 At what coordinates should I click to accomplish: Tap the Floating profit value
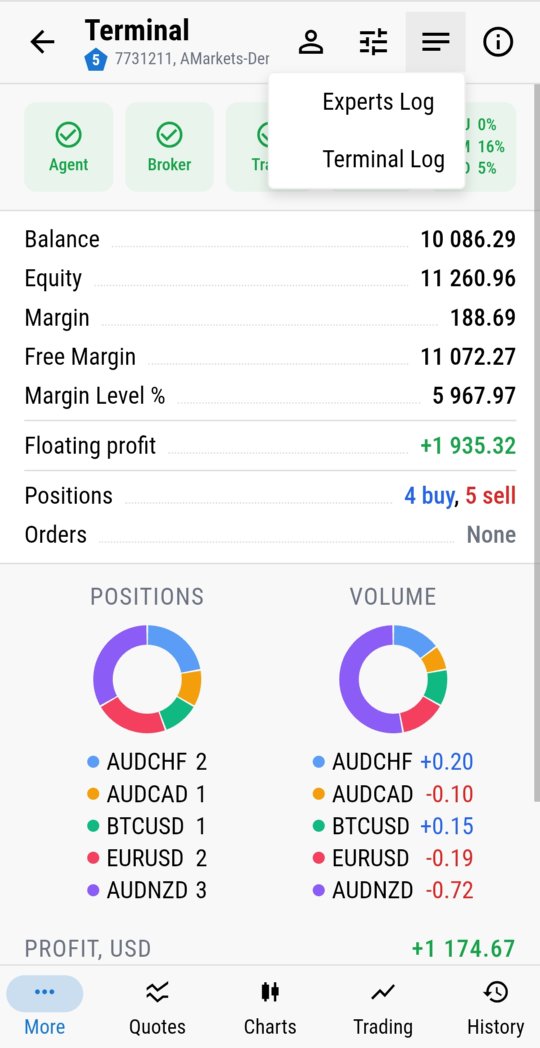point(468,446)
